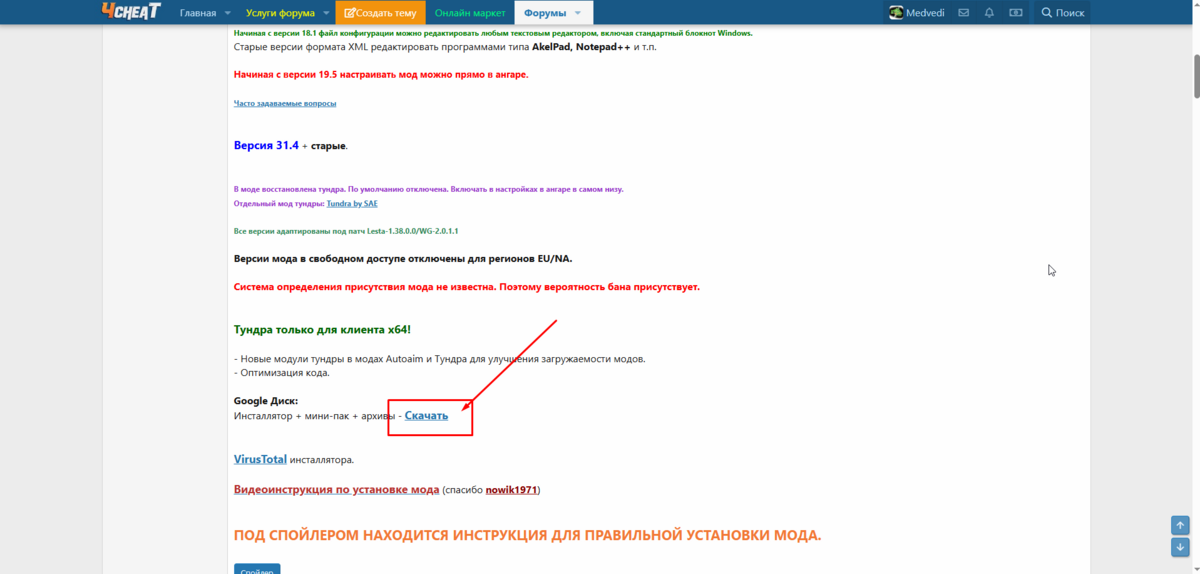Click the orange Создать тему button
The image size is (1200, 574).
tap(380, 13)
